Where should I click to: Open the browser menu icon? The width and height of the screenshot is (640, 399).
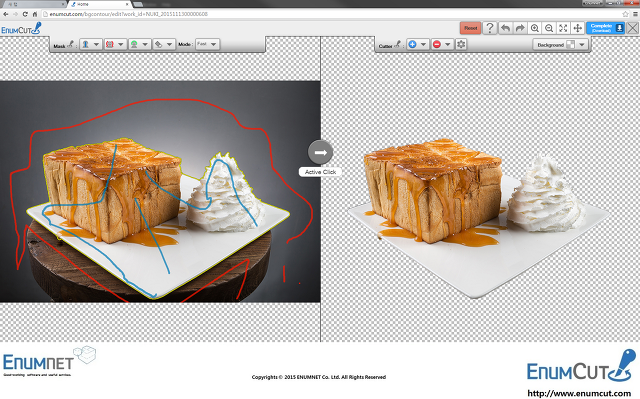(635, 14)
